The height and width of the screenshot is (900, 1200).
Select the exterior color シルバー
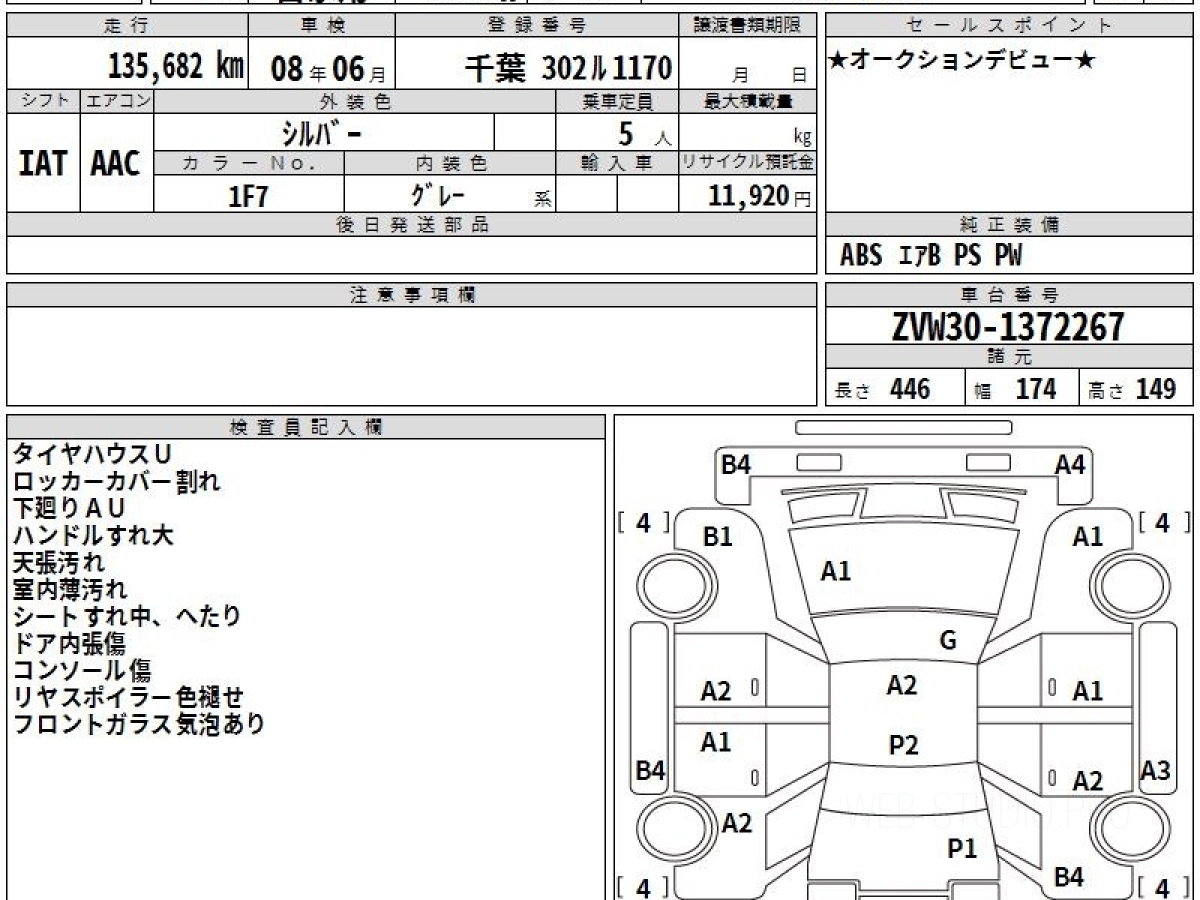(x=320, y=132)
